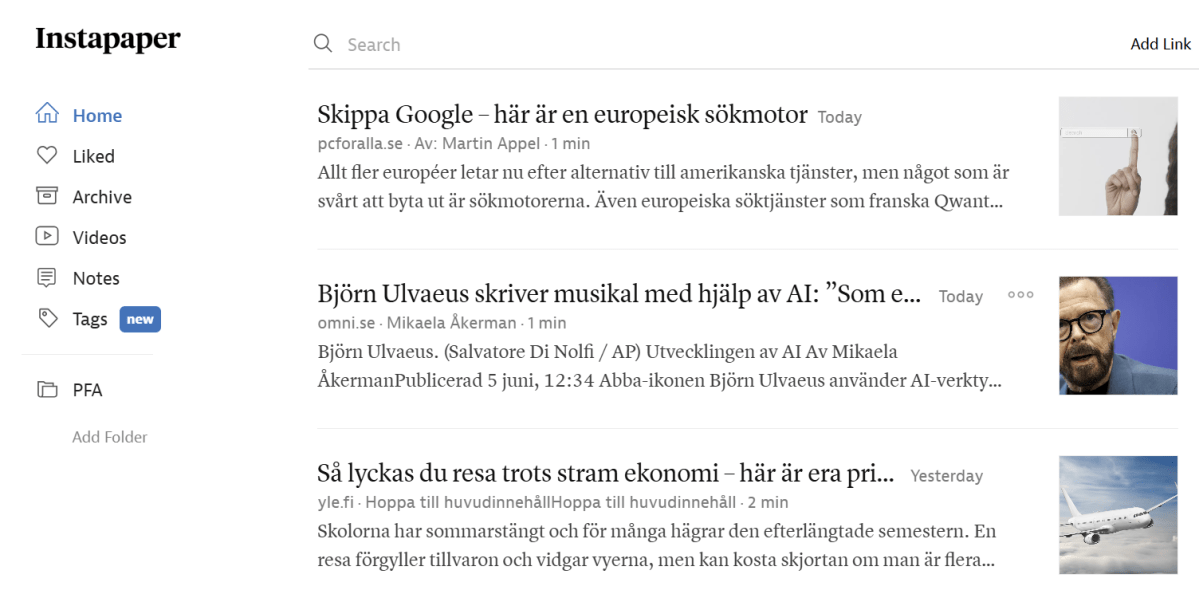Click the Liked heart icon
Image resolution: width=1199 pixels, height=590 pixels.
point(47,156)
